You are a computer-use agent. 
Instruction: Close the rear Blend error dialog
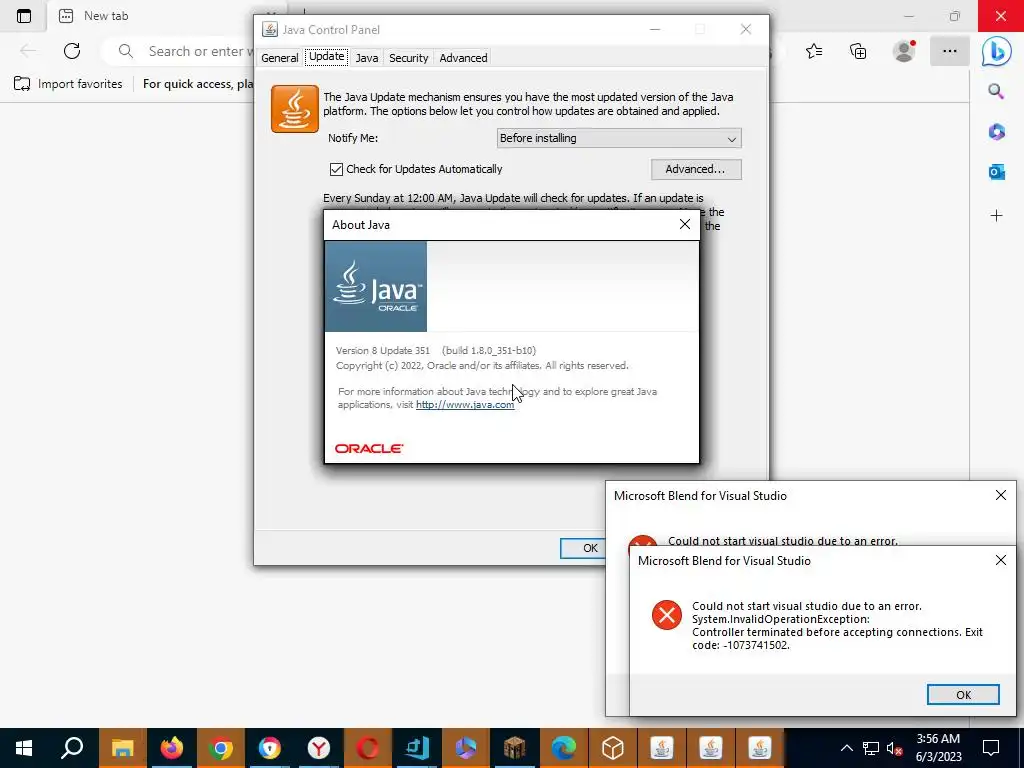click(x=1000, y=495)
